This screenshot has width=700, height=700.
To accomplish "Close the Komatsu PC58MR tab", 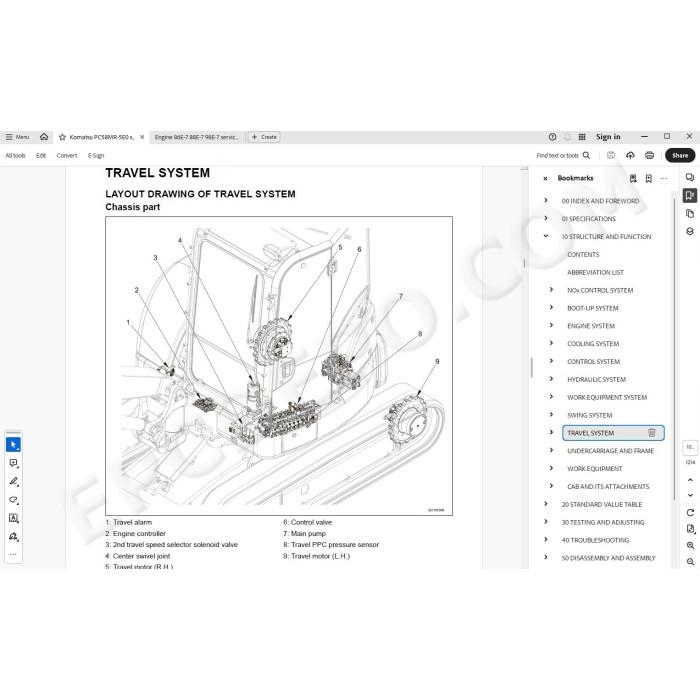I will (142, 137).
